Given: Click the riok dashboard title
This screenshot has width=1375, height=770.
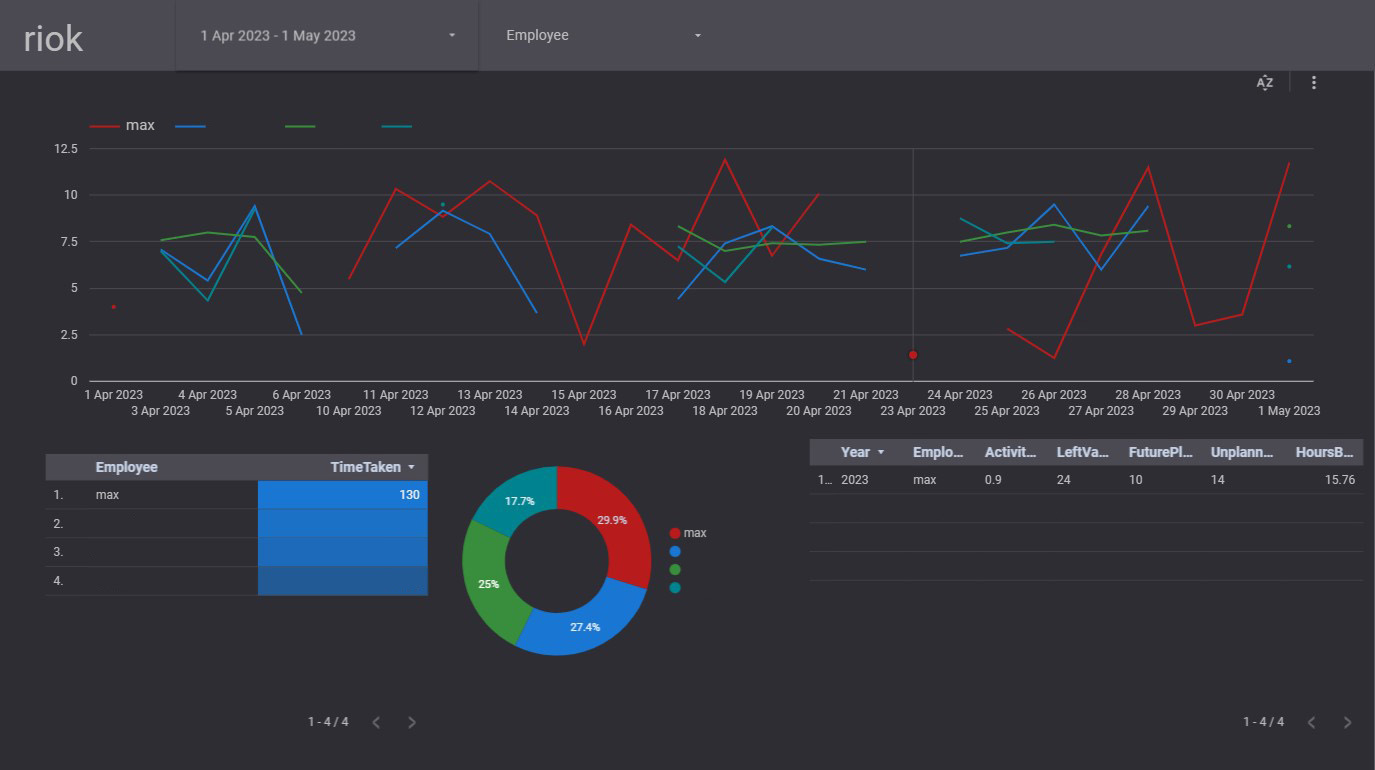Looking at the screenshot, I should point(53,38).
